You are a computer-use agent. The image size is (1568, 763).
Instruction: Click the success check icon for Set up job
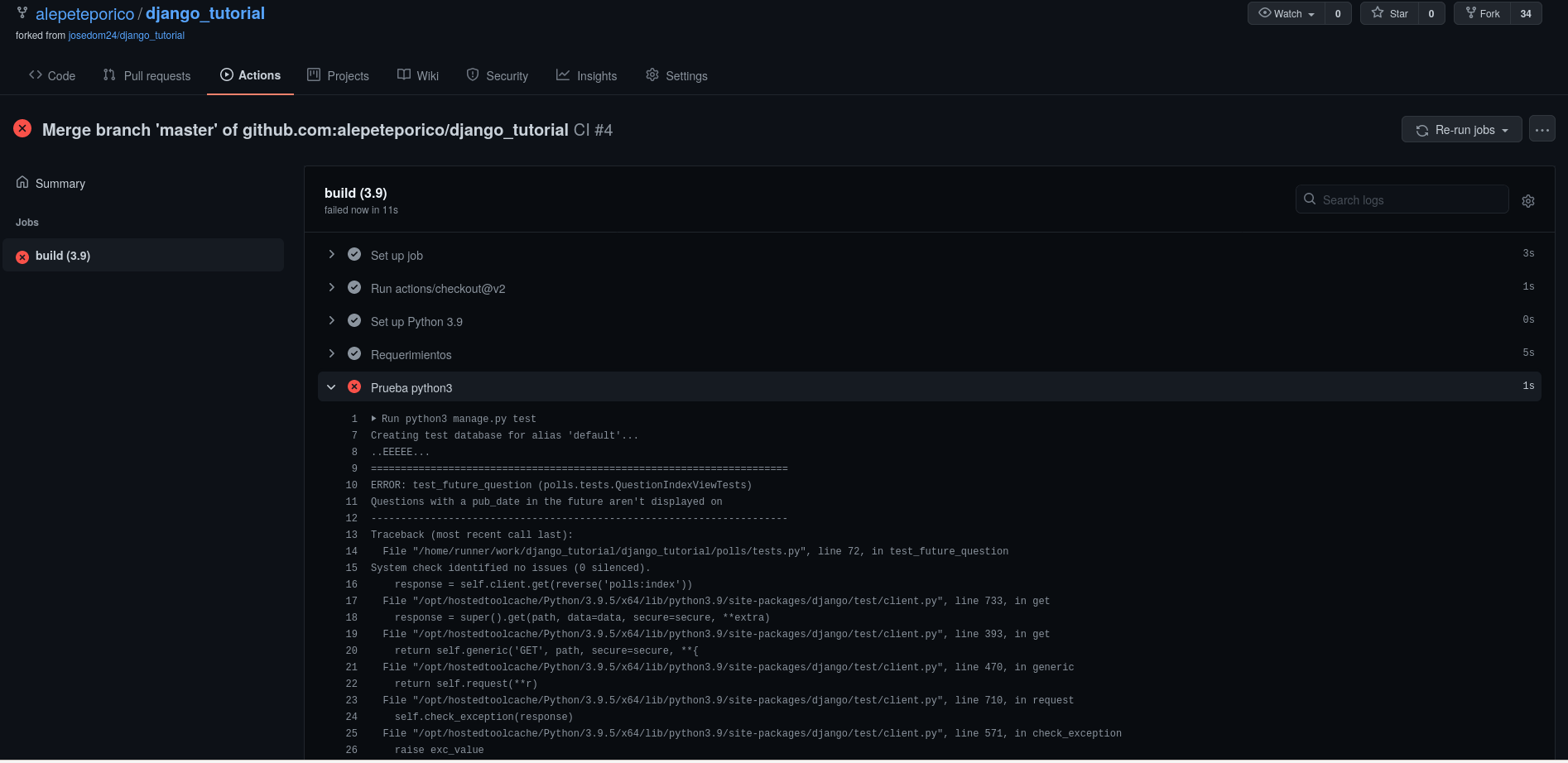click(x=354, y=254)
